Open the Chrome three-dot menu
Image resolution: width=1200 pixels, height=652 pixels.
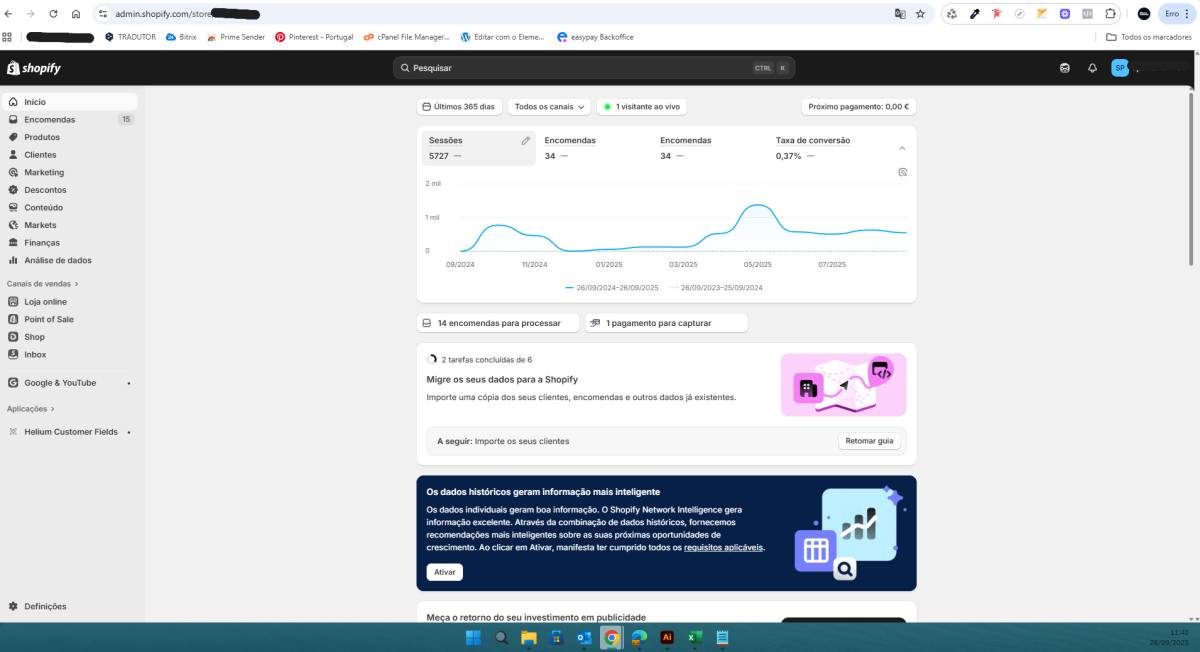pos(1187,14)
